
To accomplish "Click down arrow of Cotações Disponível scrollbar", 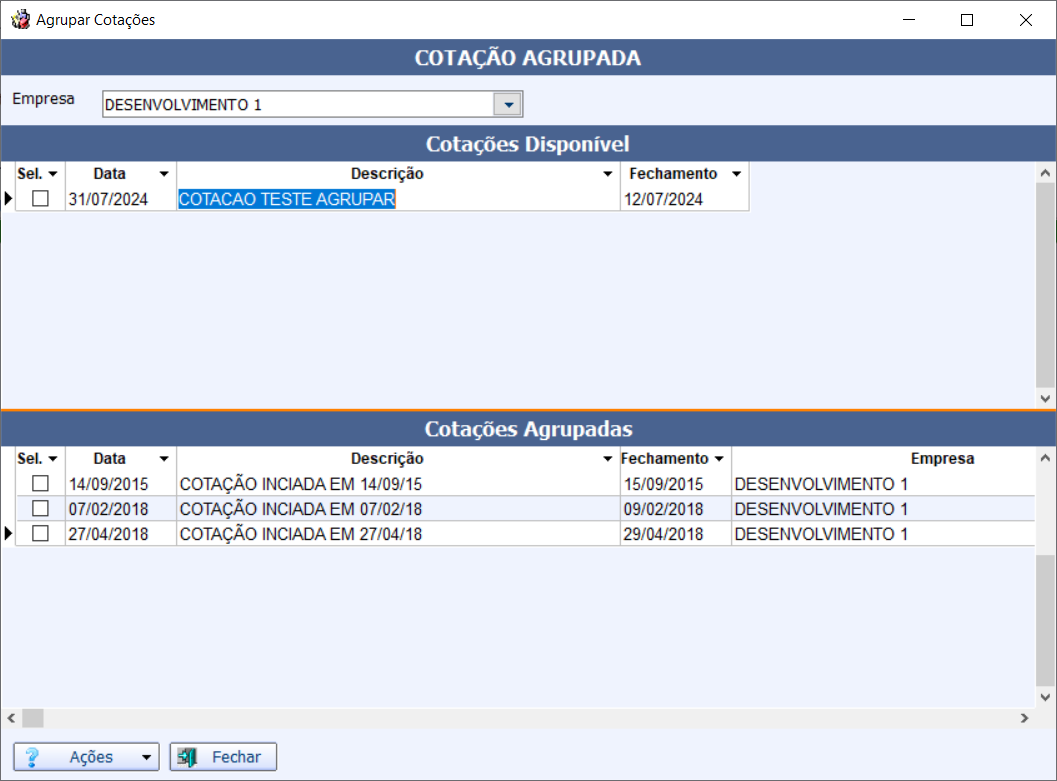I will [x=1046, y=398].
